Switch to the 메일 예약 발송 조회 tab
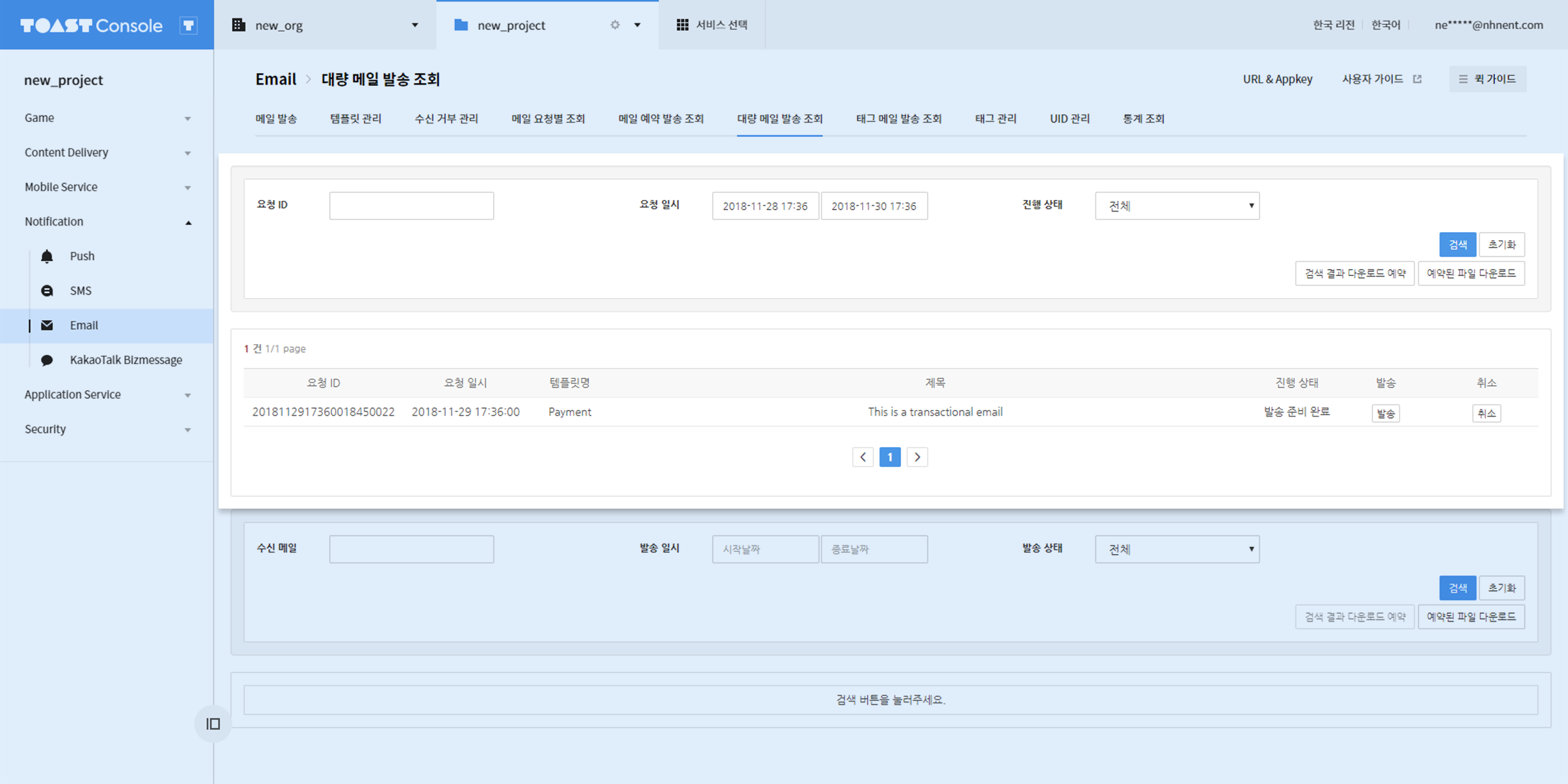Image resolution: width=1568 pixels, height=784 pixels. 661,118
